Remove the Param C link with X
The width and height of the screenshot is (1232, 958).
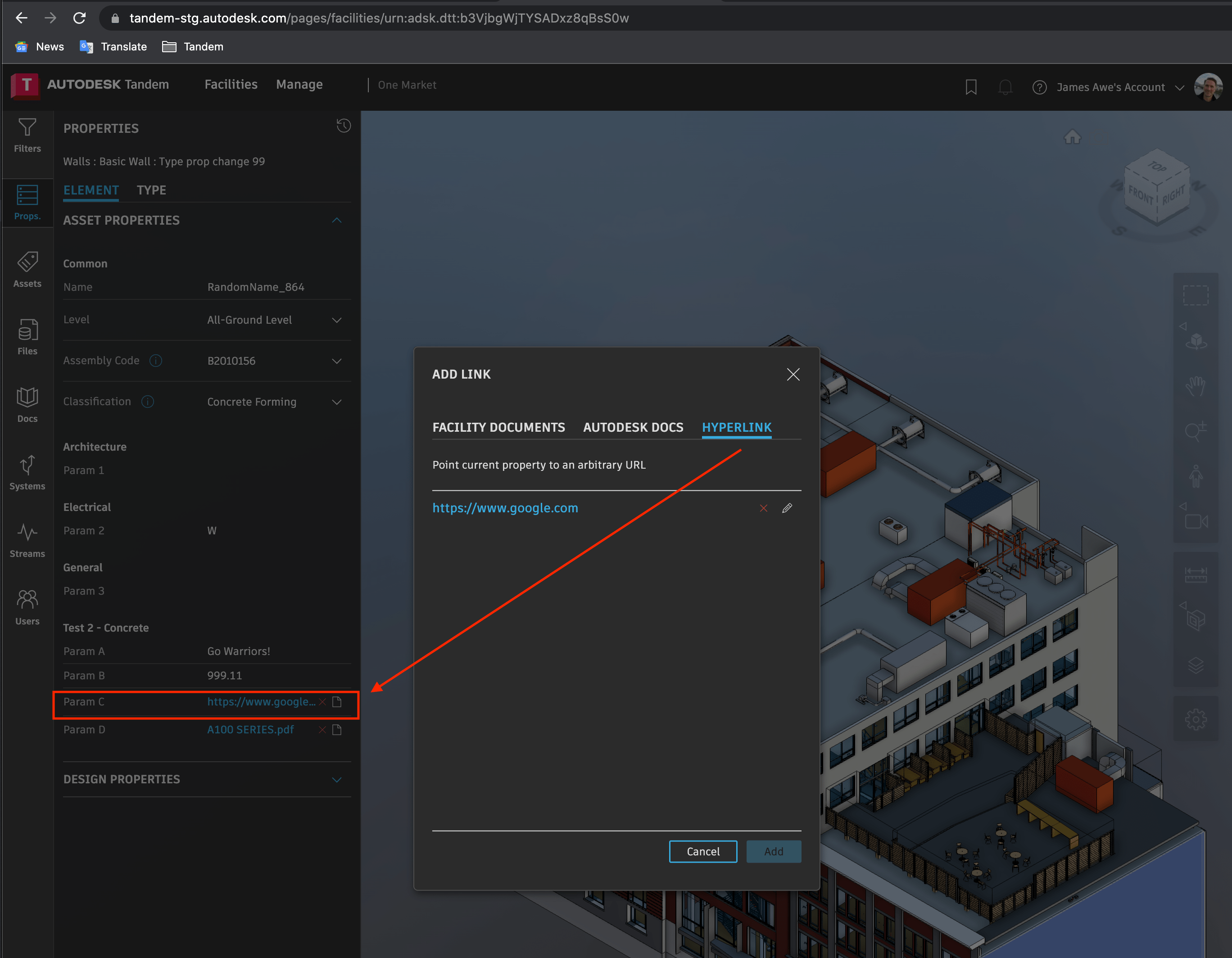(x=322, y=702)
